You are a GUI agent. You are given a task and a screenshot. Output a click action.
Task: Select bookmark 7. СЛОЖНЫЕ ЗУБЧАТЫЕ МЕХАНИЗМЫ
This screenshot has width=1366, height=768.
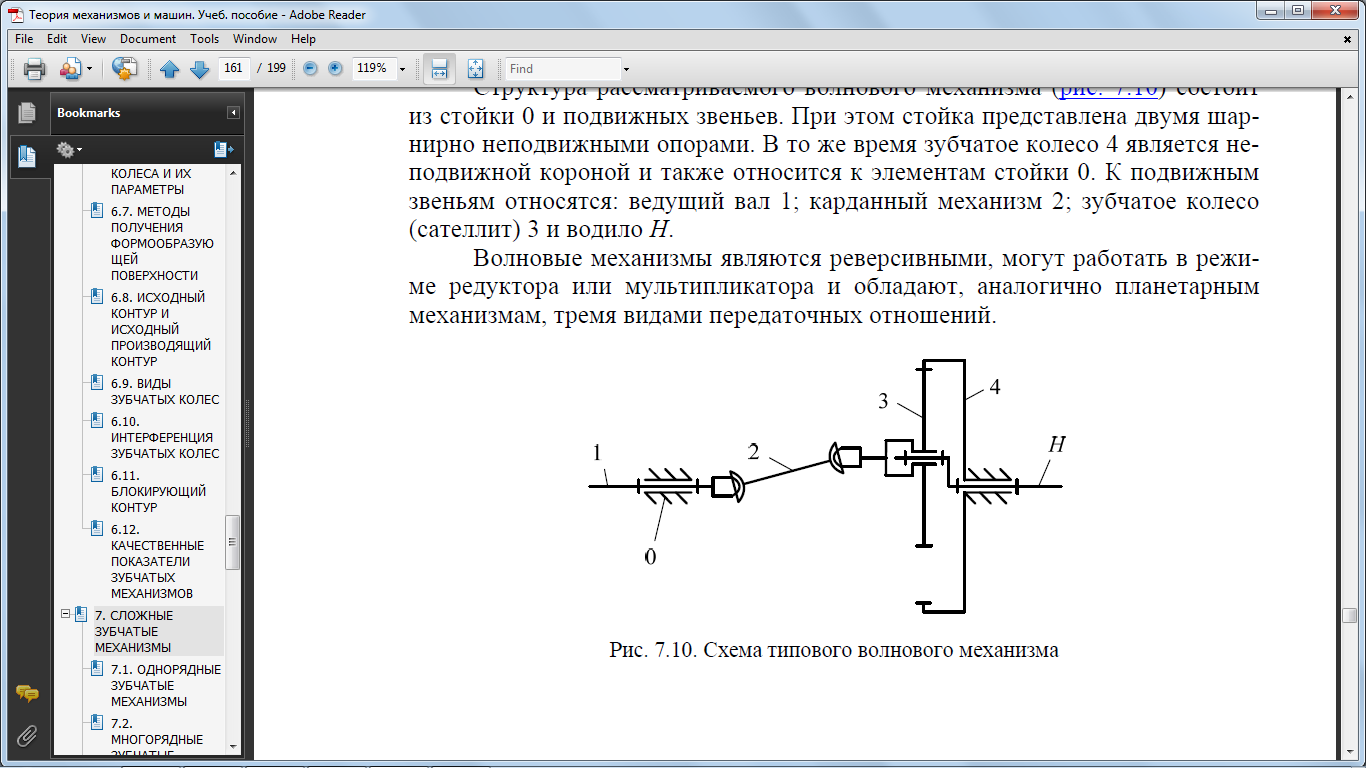(x=134, y=631)
